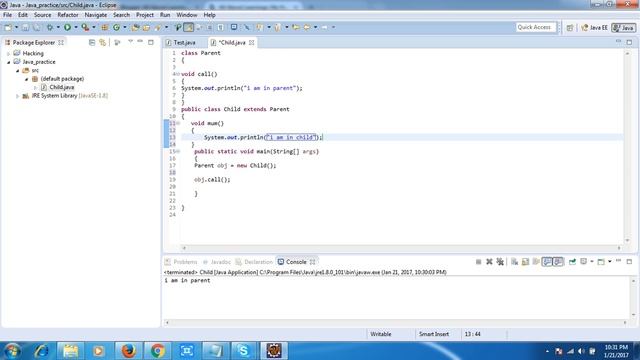Maximize the Package Explorer view
Image resolution: width=640 pixels, height=360 pixels.
coord(151,42)
